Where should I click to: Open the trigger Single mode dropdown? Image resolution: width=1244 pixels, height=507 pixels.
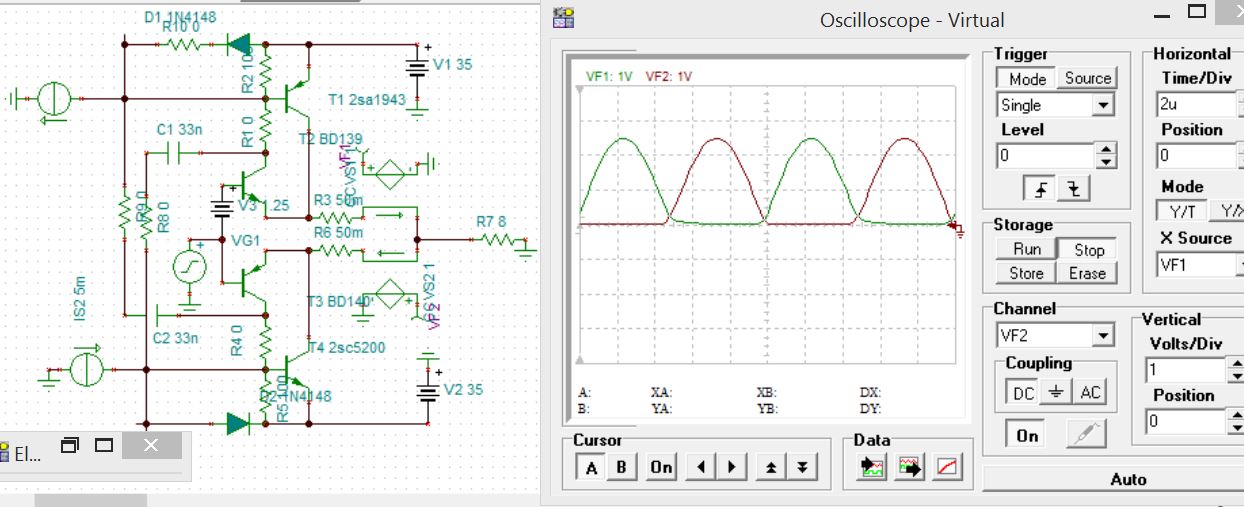pos(1104,105)
